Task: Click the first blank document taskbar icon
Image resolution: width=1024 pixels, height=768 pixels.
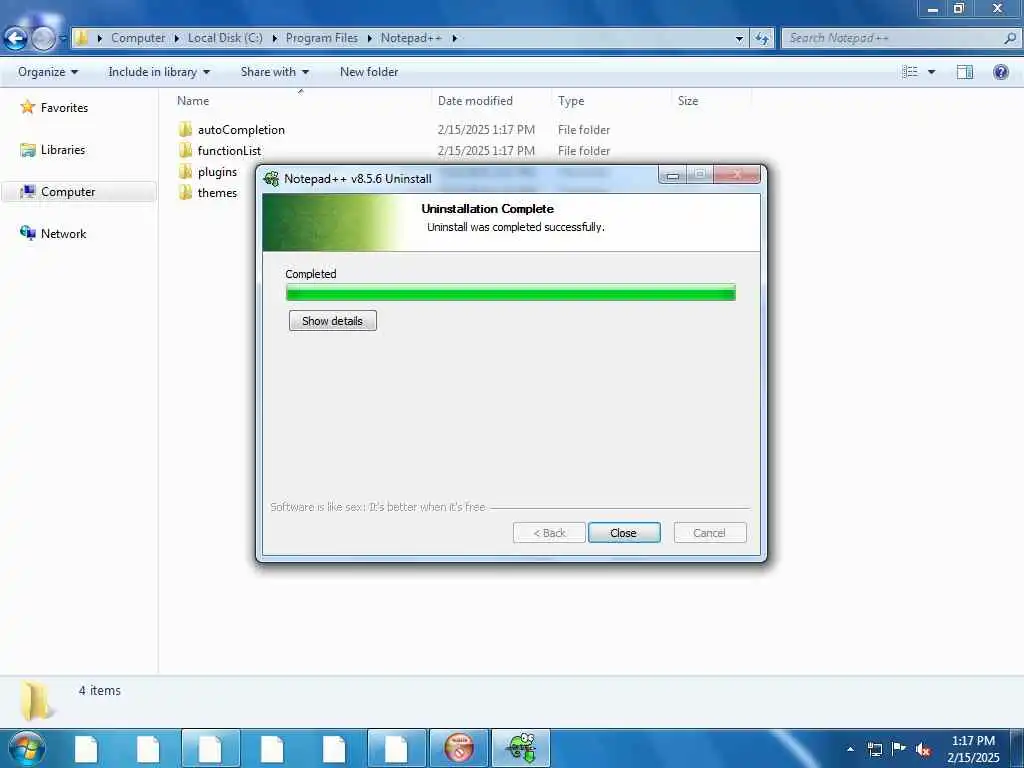Action: coord(86,748)
